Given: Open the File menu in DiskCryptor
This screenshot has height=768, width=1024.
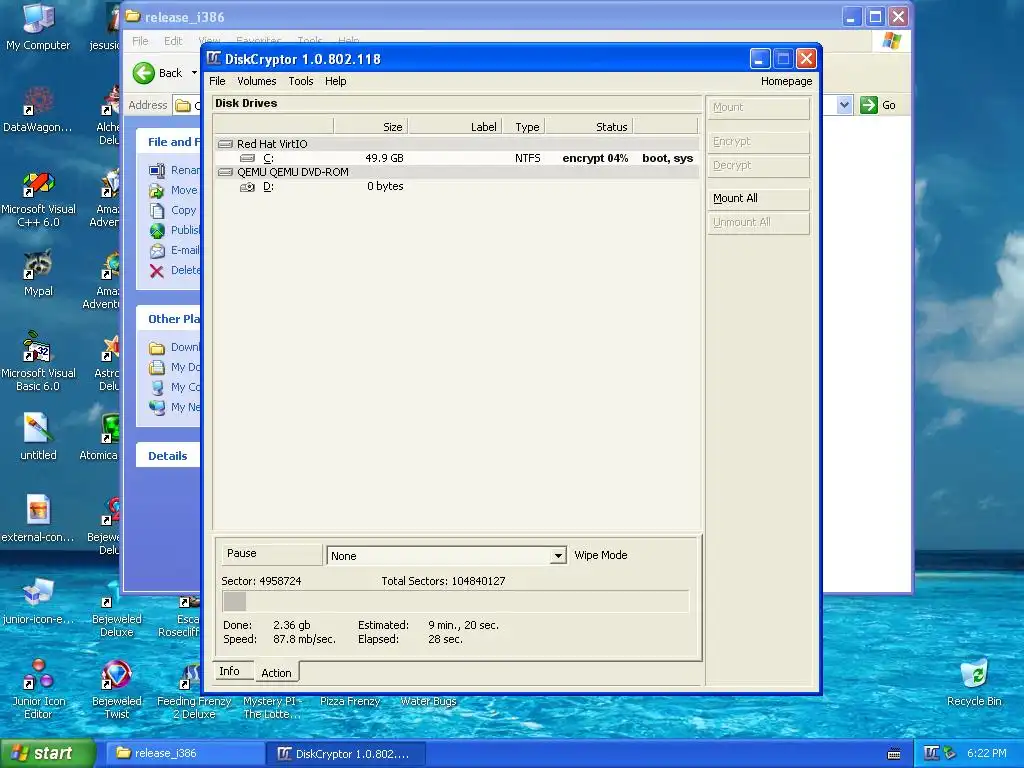Looking at the screenshot, I should pos(217,81).
